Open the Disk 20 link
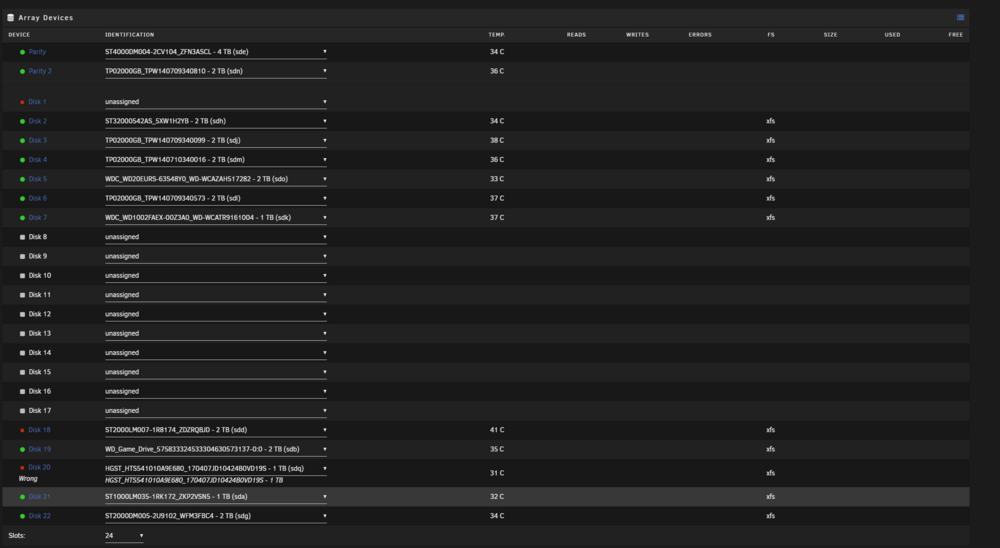The height and width of the screenshot is (548, 1000). point(40,468)
